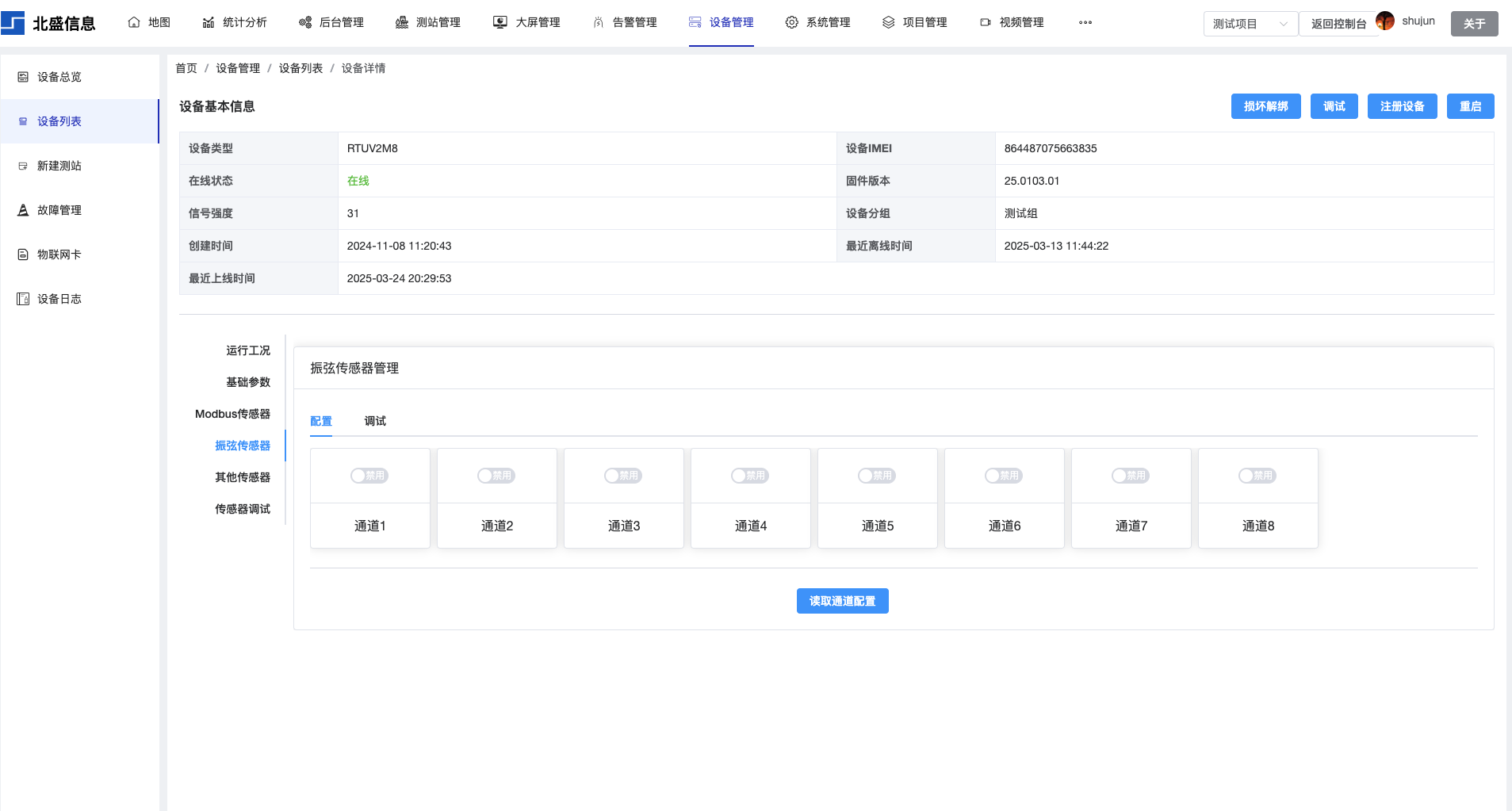
Task: Click the fault management icon in sidebar
Action: [x=23, y=210]
